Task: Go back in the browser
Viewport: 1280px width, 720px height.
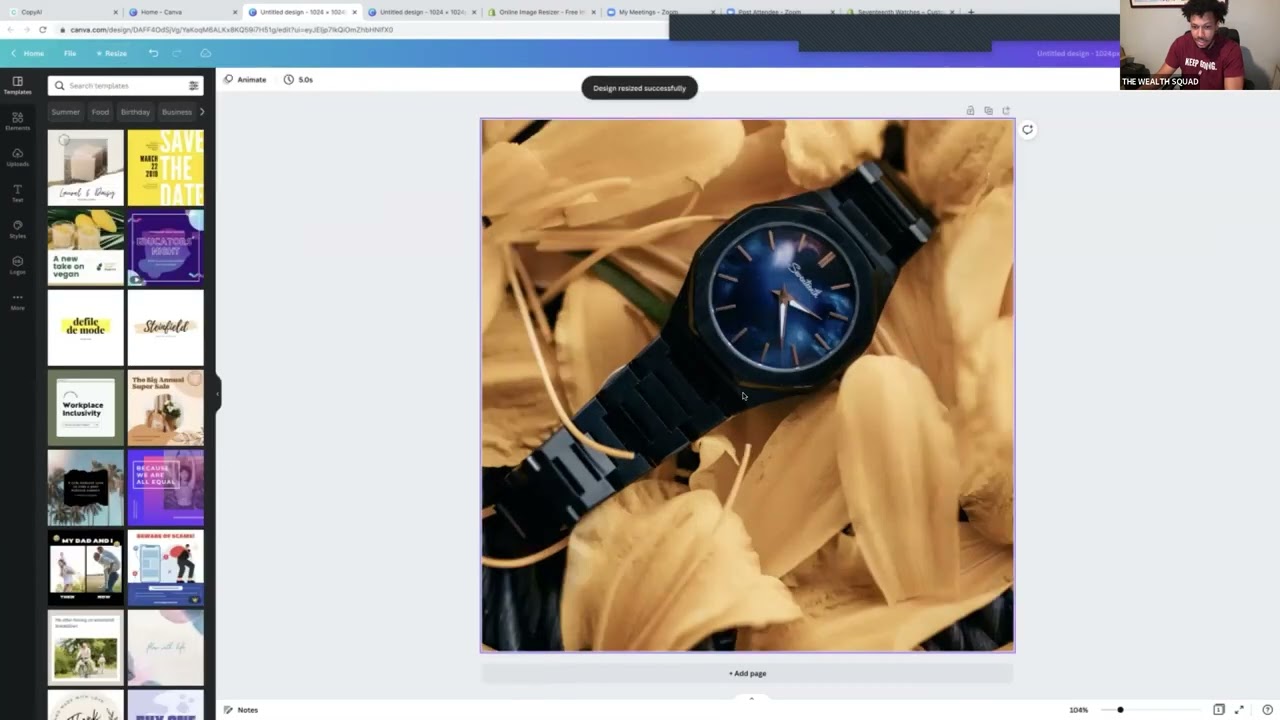Action: [x=11, y=30]
